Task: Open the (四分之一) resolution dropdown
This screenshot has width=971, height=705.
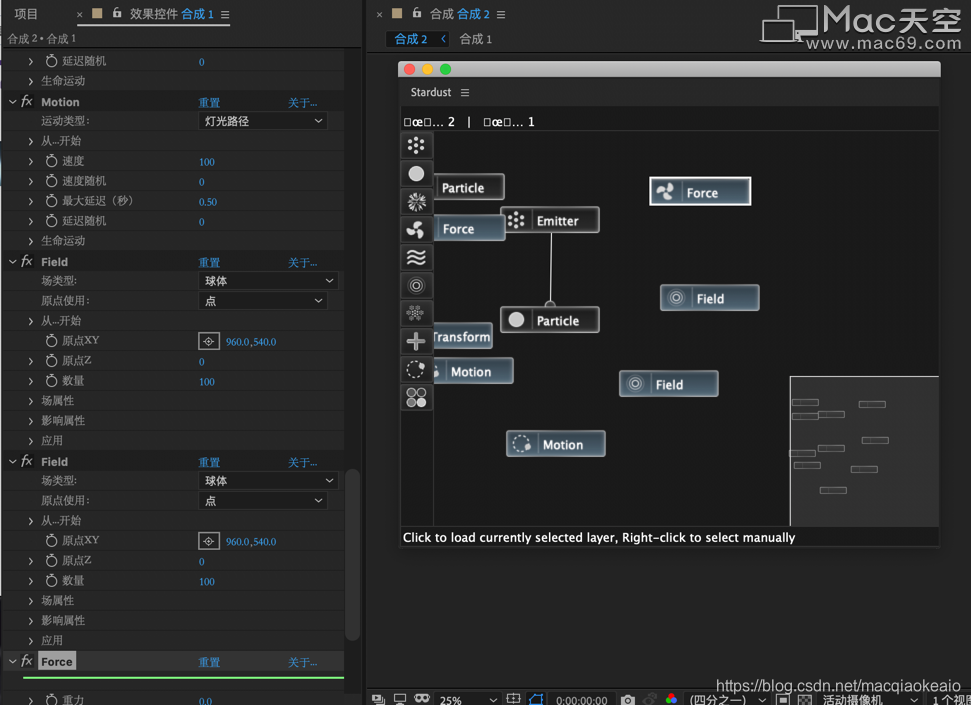Action: tap(728, 700)
